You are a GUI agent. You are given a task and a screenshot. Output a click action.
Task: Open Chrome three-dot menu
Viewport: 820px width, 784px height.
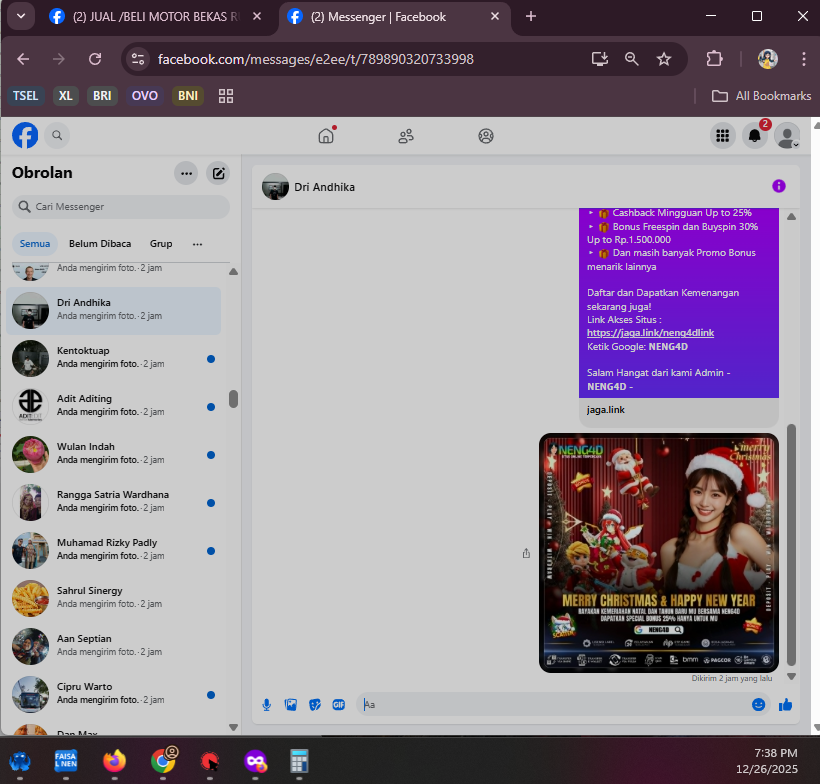803,59
